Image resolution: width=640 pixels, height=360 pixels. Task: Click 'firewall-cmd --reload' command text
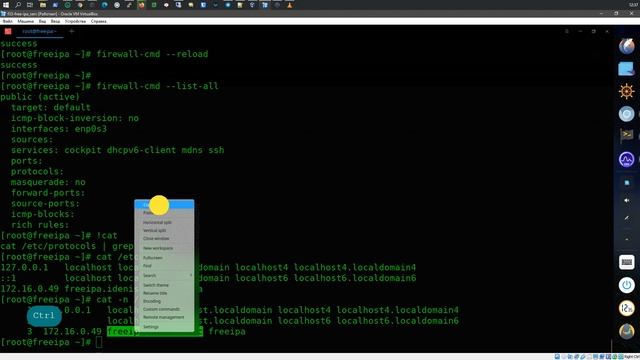click(152, 54)
